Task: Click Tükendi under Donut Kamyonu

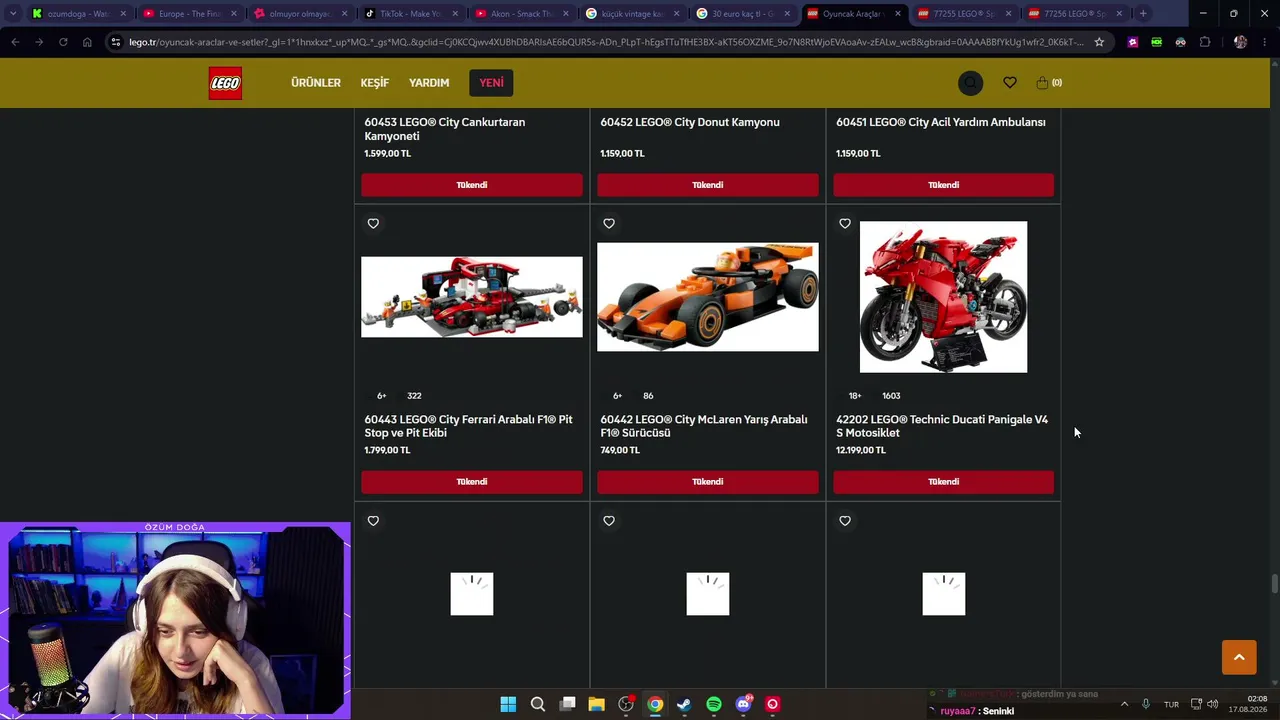Action: [708, 185]
